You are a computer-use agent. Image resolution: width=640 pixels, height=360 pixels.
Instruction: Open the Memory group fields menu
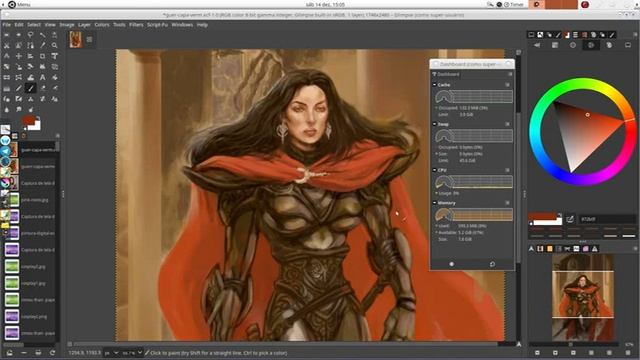[507, 202]
